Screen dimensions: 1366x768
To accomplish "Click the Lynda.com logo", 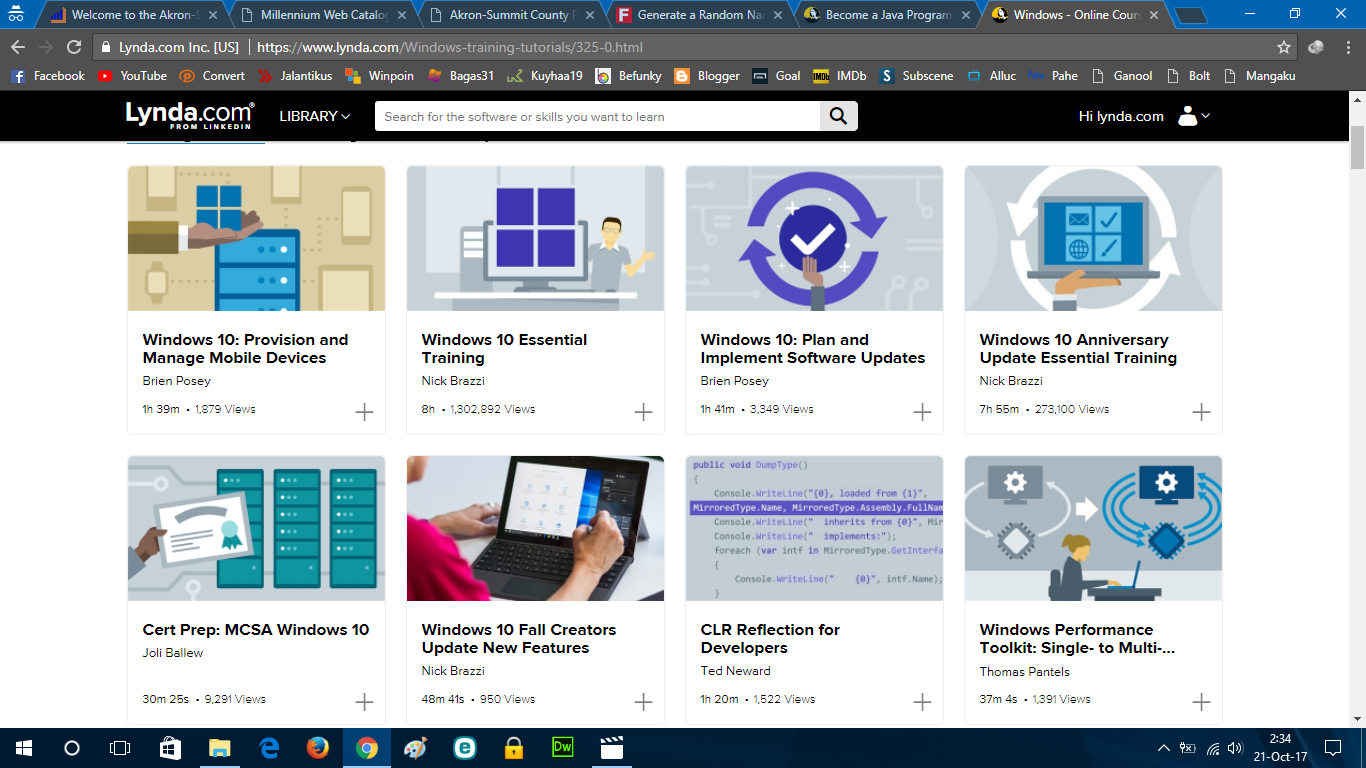I will click(190, 115).
